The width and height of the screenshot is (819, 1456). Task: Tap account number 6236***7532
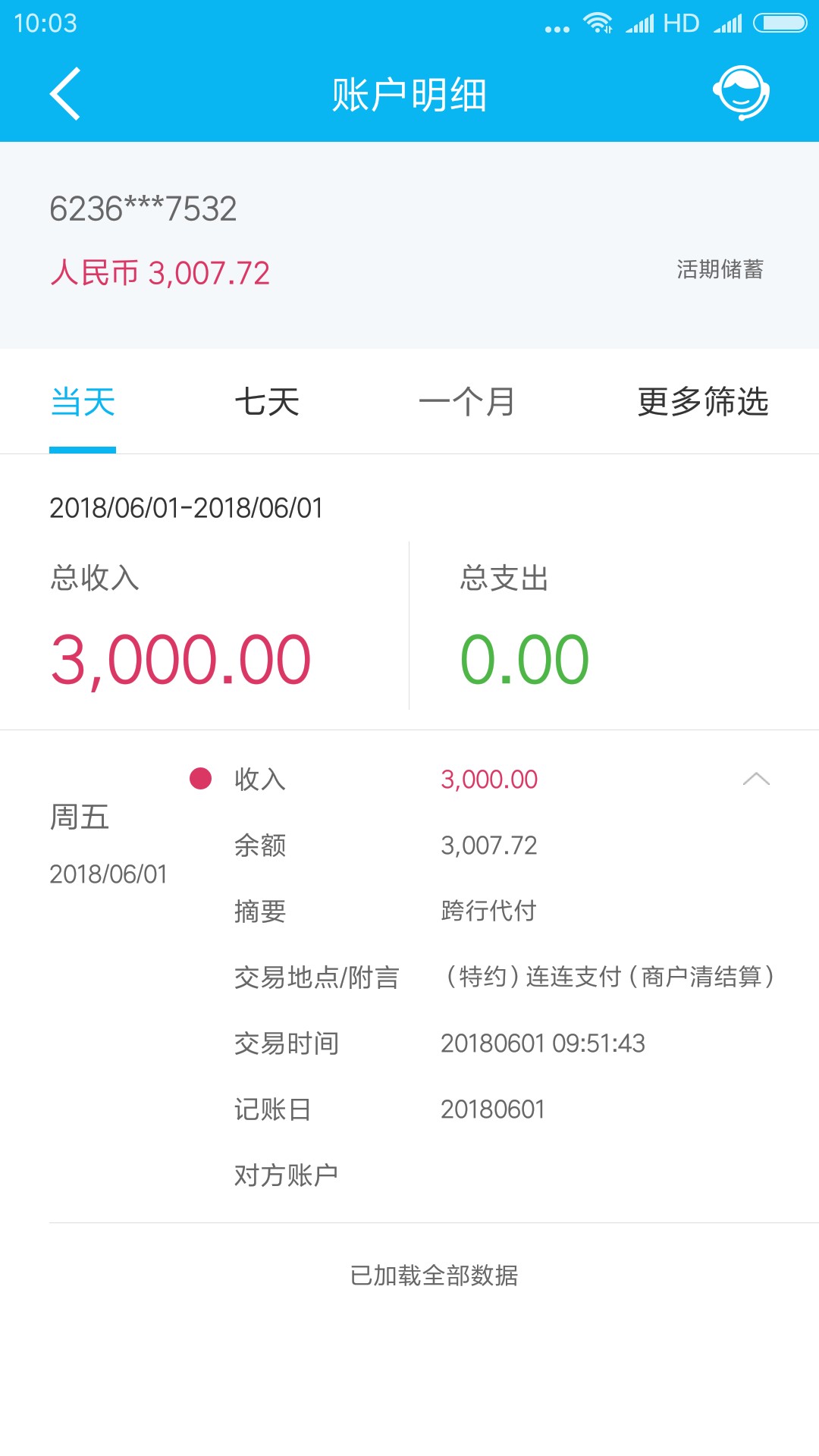click(143, 209)
